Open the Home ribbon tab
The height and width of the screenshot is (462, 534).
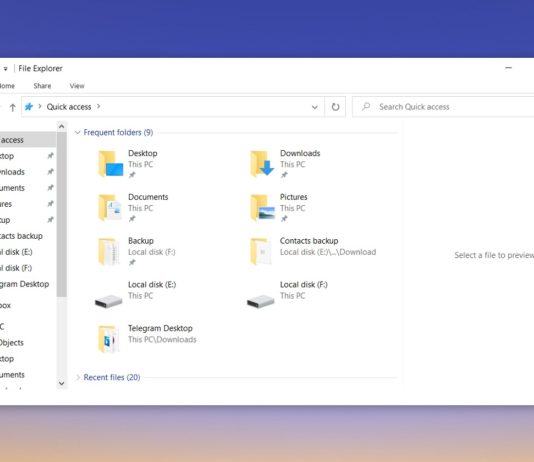pos(7,86)
